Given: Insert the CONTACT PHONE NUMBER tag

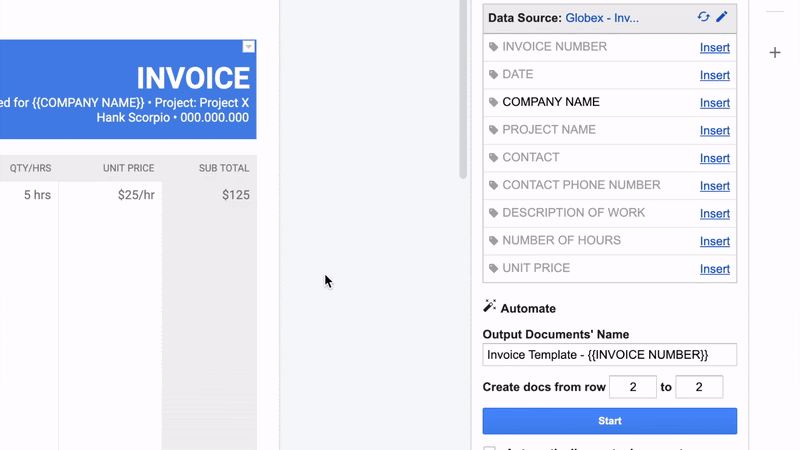Looking at the screenshot, I should [714, 186].
